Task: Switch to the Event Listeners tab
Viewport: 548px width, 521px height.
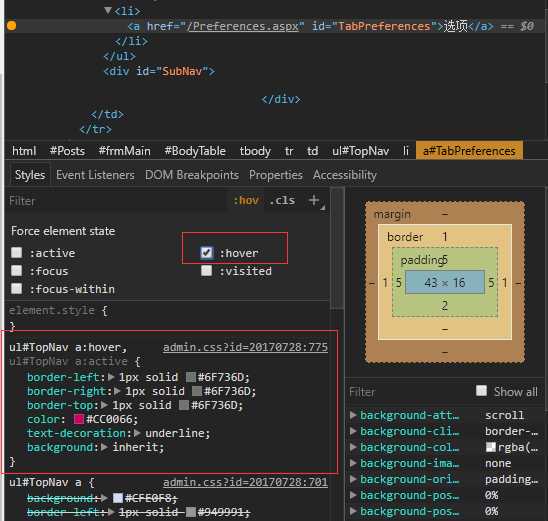Action: [x=95, y=175]
